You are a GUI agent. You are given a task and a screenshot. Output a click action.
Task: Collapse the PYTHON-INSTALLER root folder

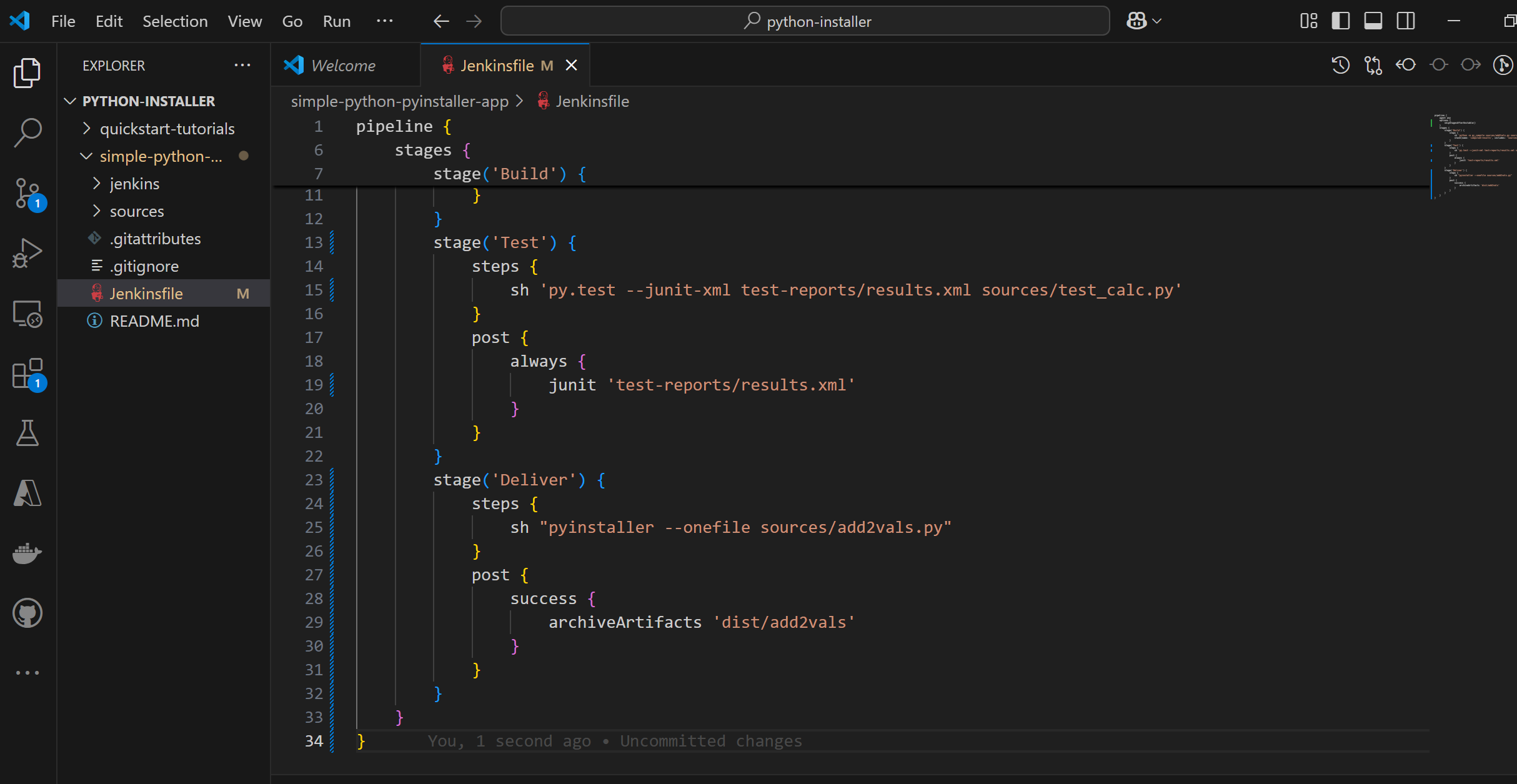70,101
